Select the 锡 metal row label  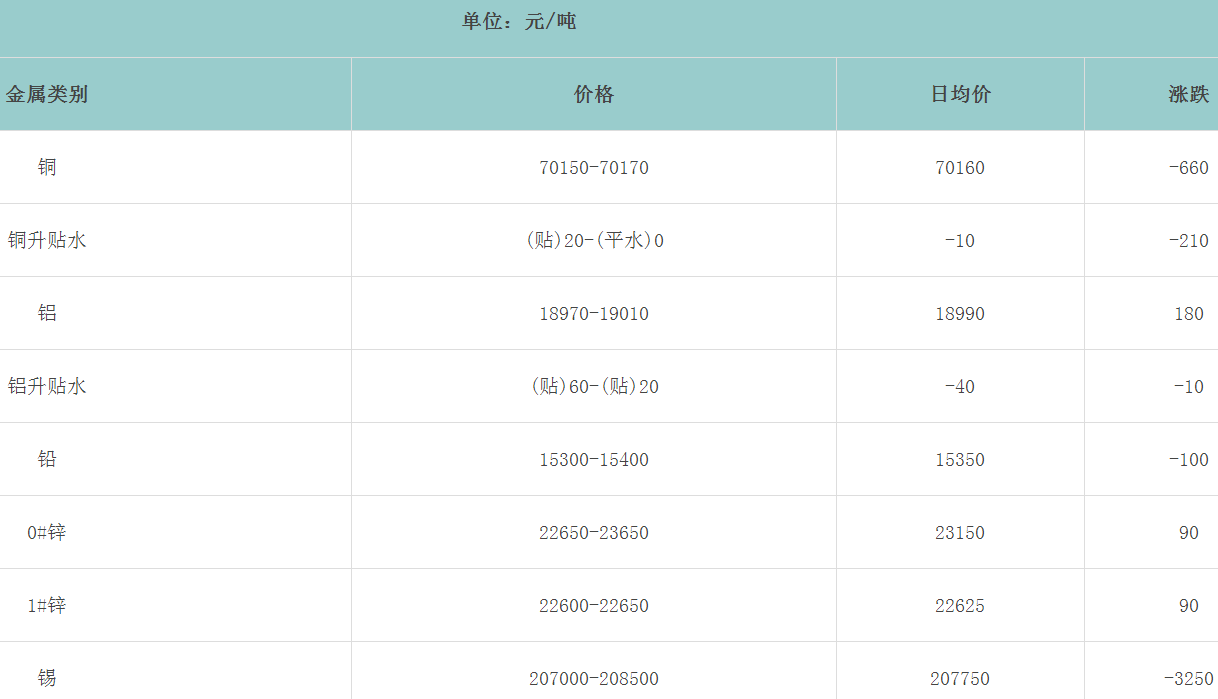(x=47, y=678)
